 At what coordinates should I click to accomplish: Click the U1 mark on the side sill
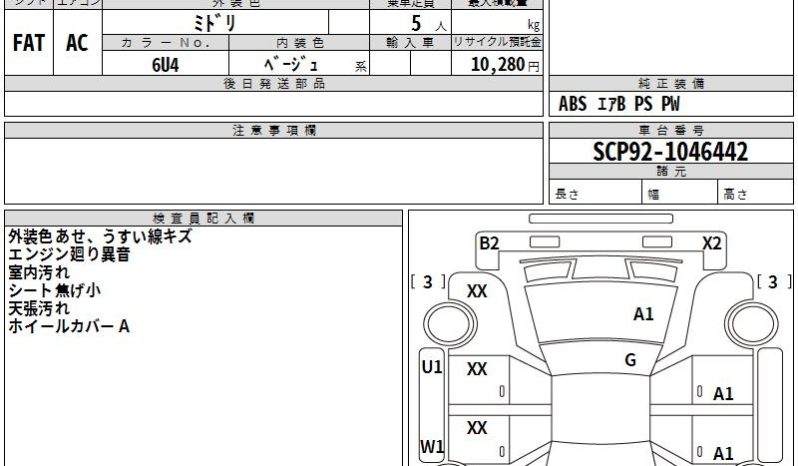(432, 367)
